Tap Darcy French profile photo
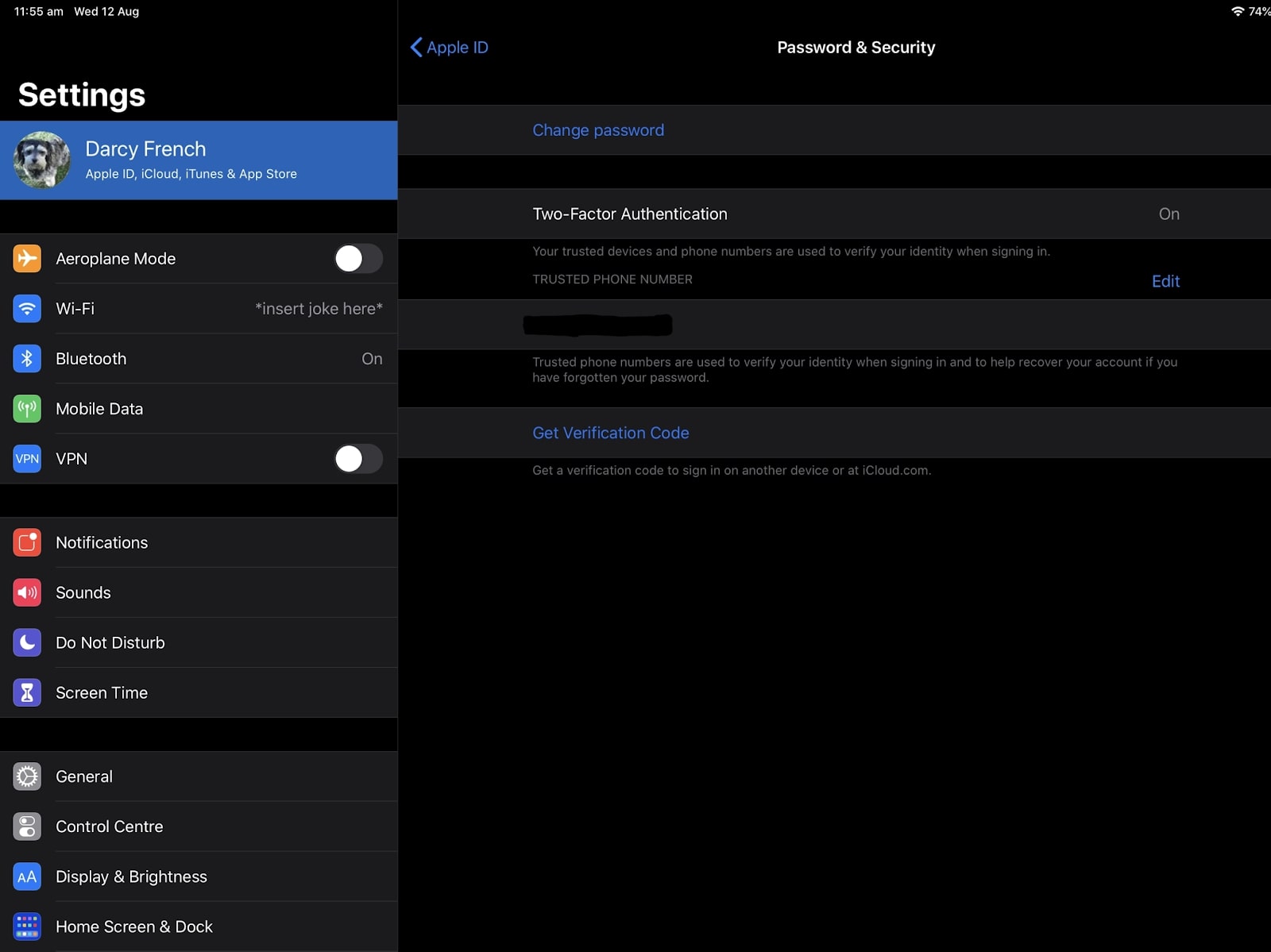The width and height of the screenshot is (1271, 952). coord(42,160)
